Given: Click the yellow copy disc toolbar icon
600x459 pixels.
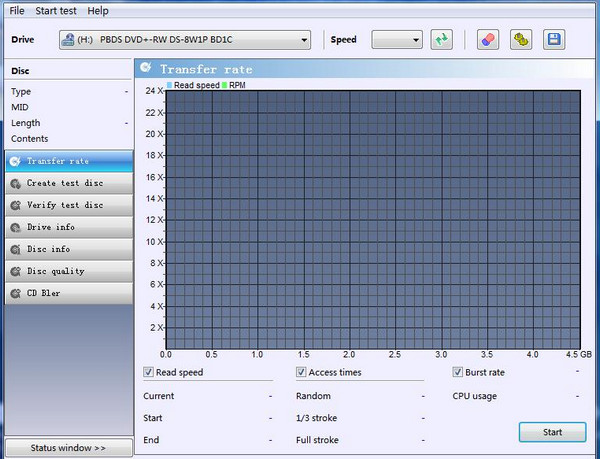Looking at the screenshot, I should point(520,40).
